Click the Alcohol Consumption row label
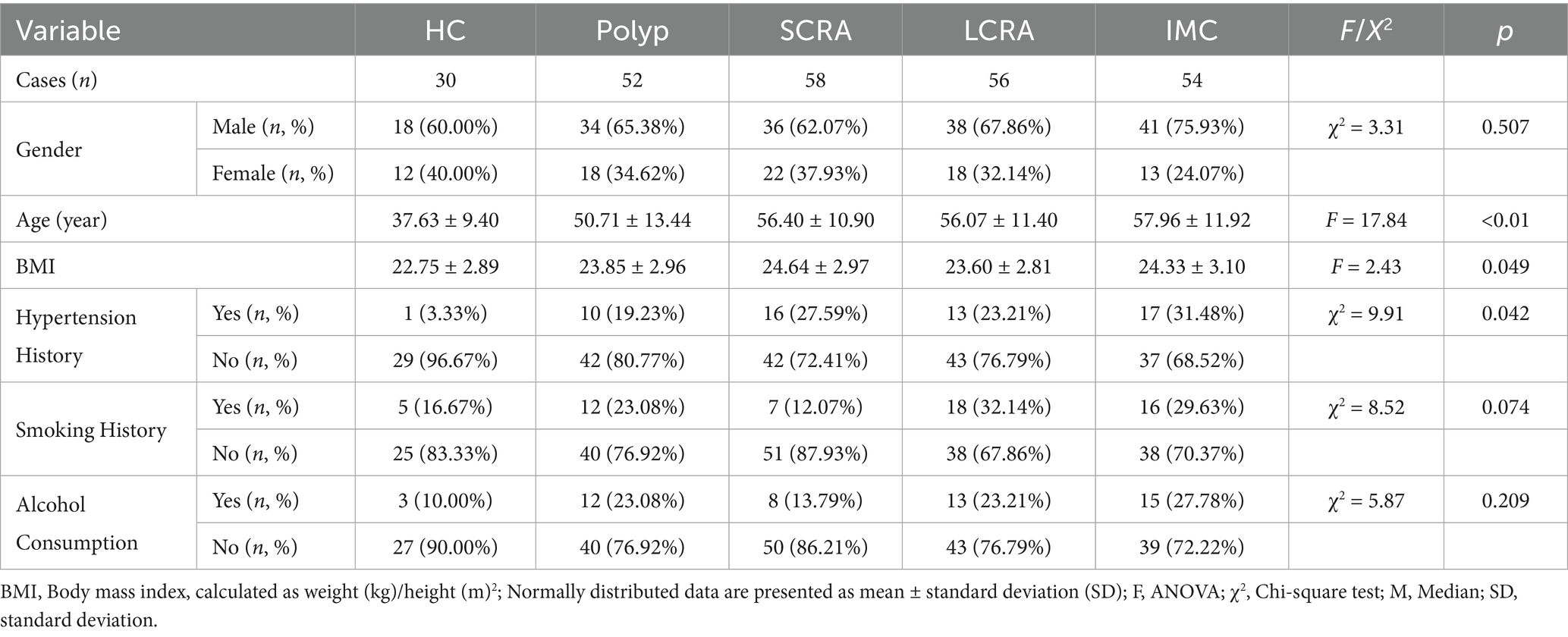Screen dimensions: 1568x637 click(77, 523)
